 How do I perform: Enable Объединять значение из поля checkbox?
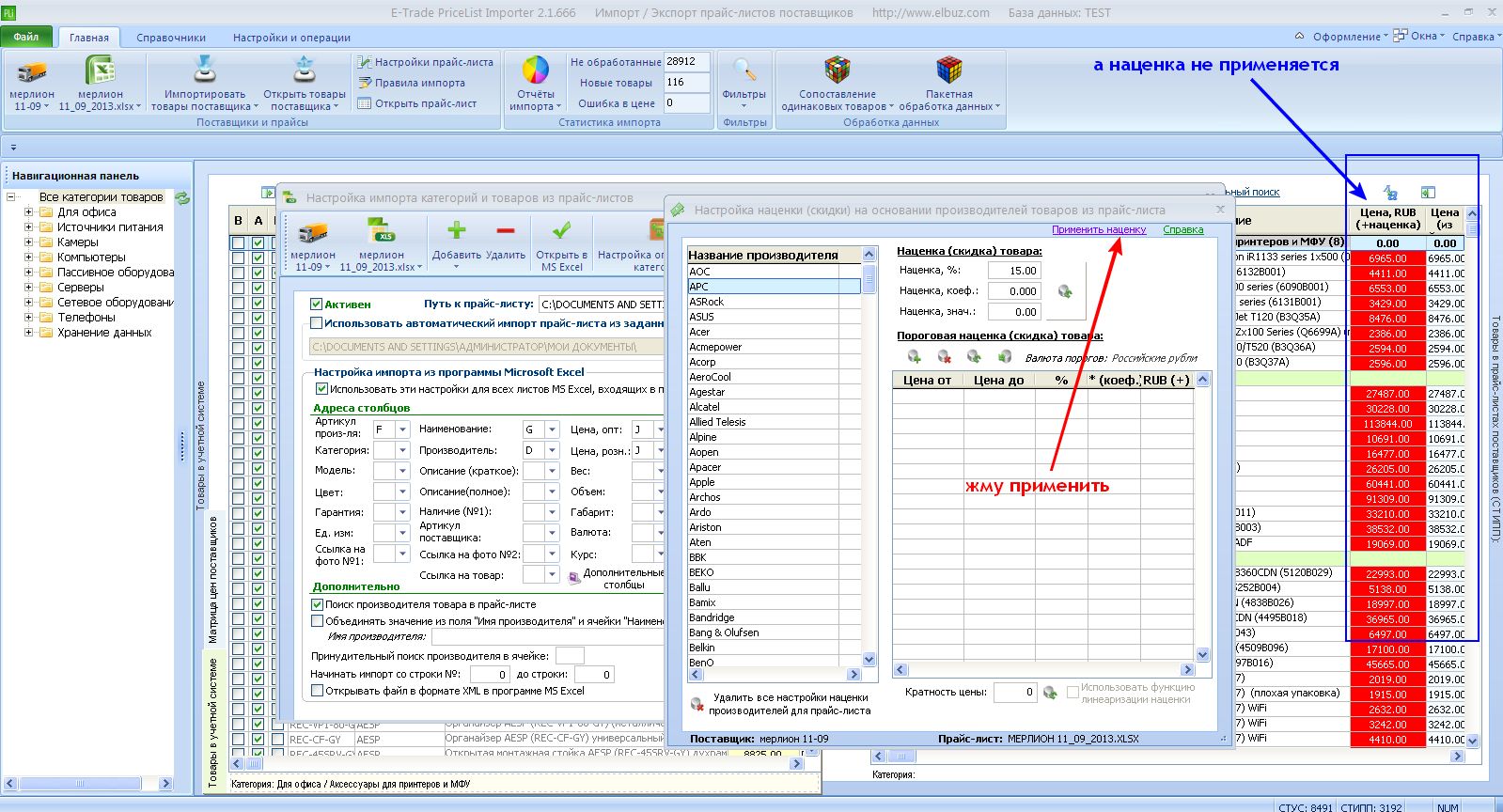pyautogui.click(x=317, y=620)
